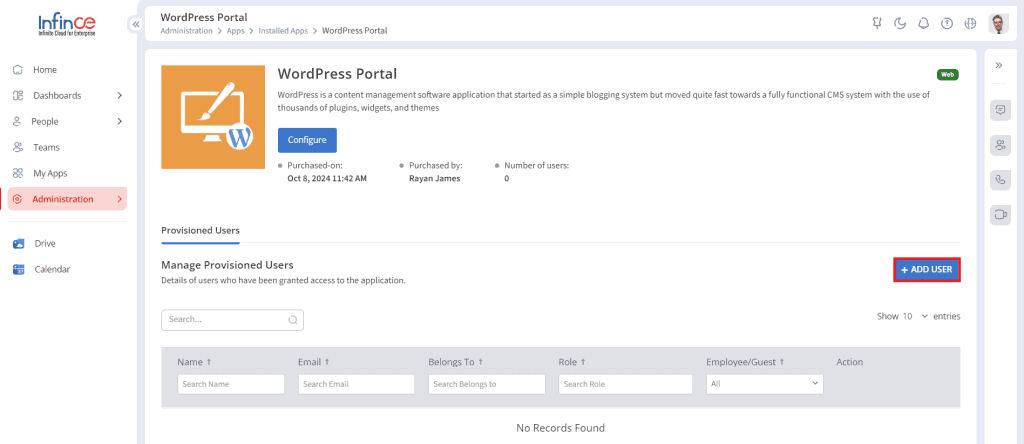Image resolution: width=1024 pixels, height=444 pixels.
Task: Collapse the left sidebar with double-chevron button
Action: [x=136, y=24]
